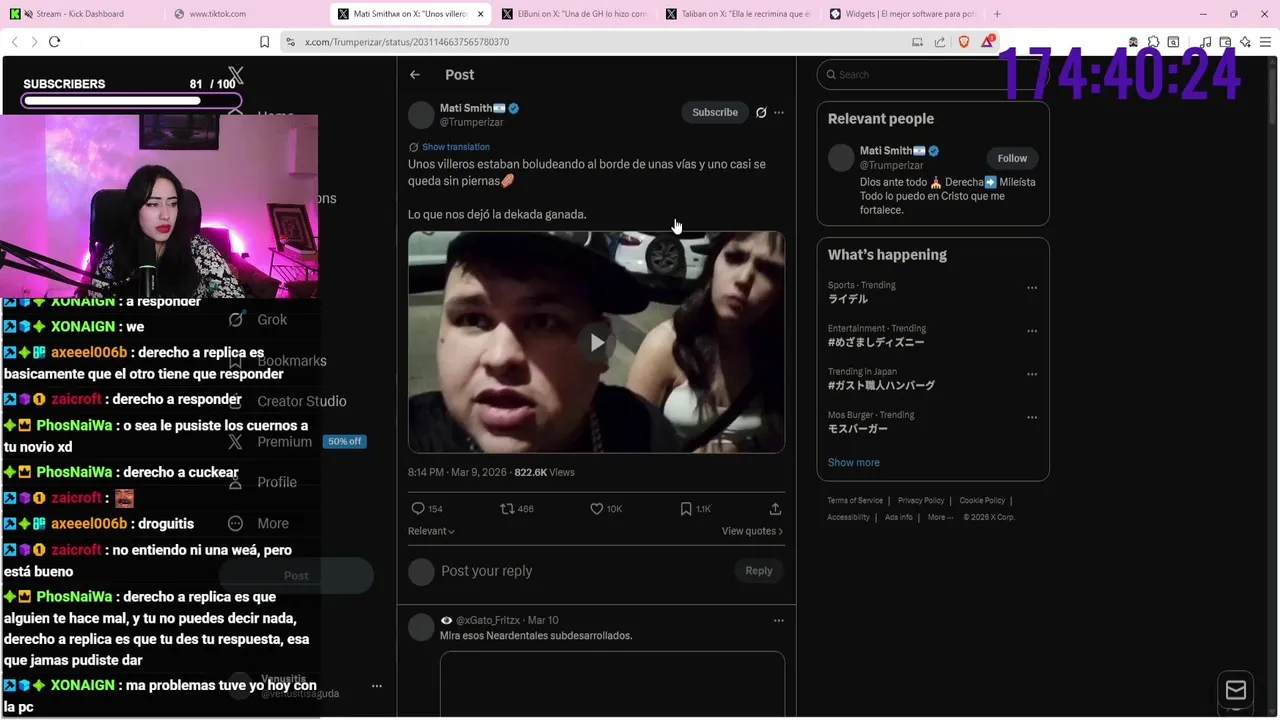Viewport: 1280px width, 720px height.
Task: Open Mati Smith profile name on post
Action: click(x=472, y=108)
